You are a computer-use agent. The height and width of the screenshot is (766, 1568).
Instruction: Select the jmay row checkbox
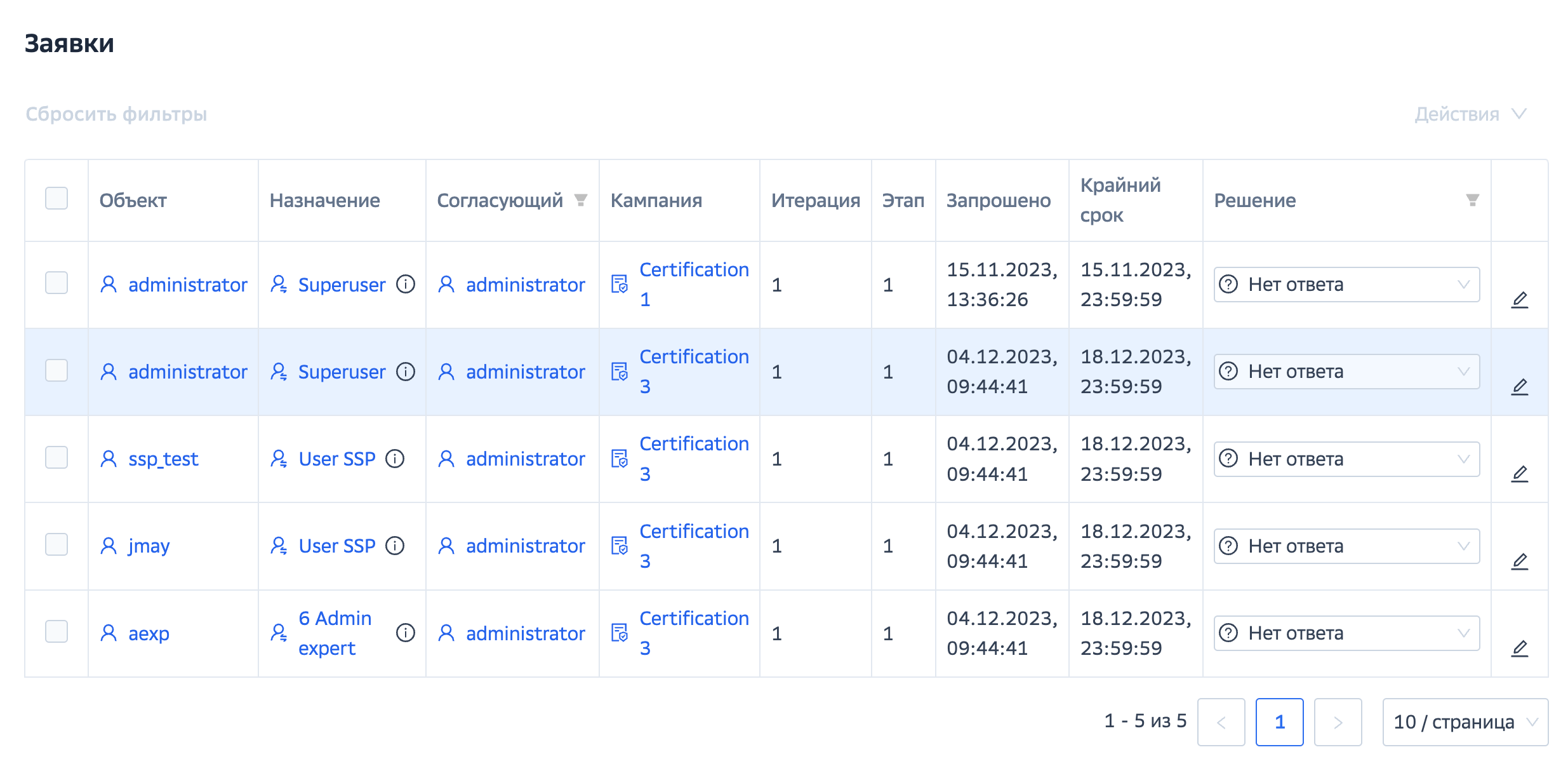(x=56, y=544)
